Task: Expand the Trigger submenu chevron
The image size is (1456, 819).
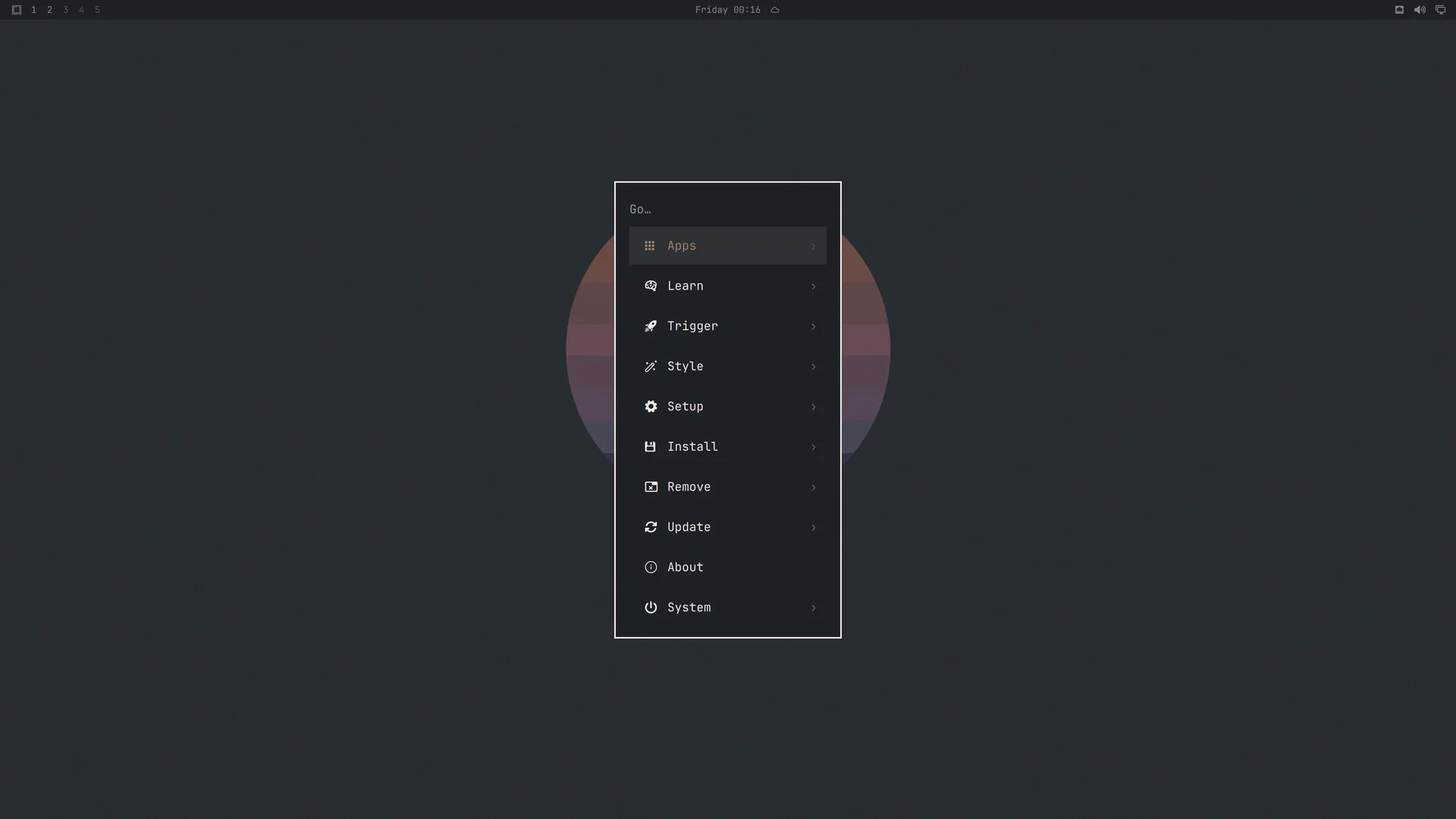Action: pos(813,327)
